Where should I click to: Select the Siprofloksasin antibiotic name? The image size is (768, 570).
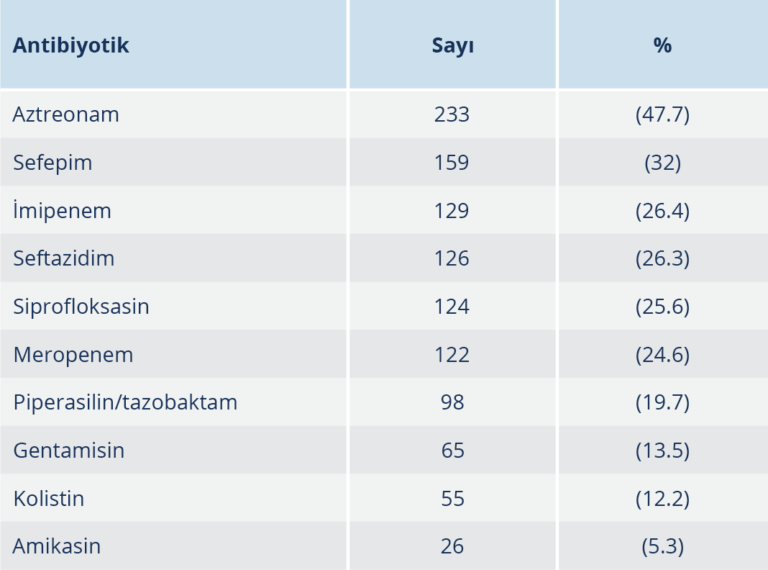pyautogui.click(x=81, y=306)
